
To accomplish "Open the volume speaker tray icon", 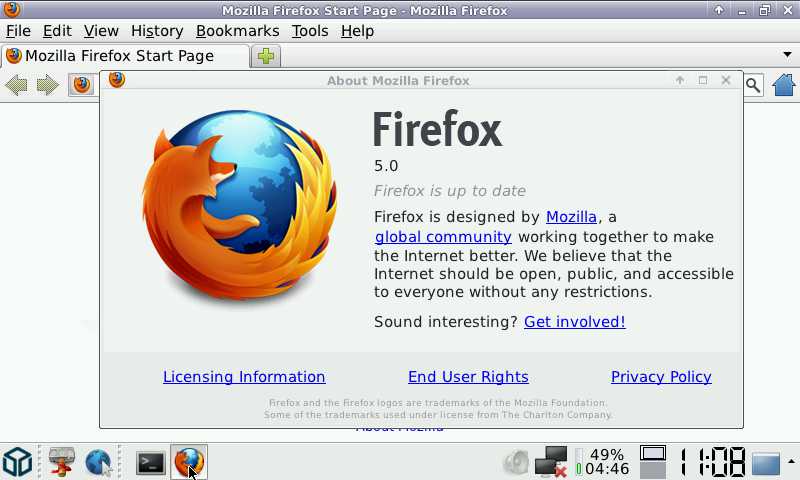I will pos(516,462).
